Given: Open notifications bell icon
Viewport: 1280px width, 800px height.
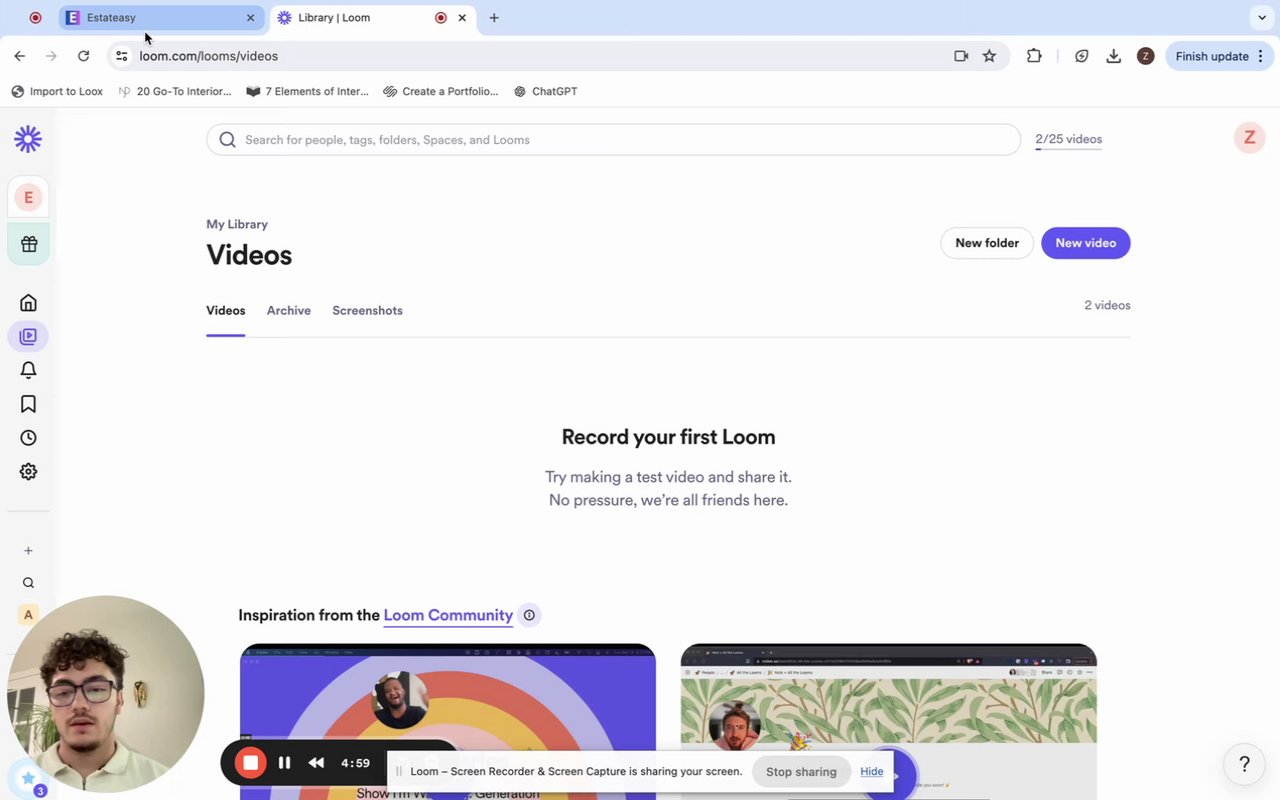Looking at the screenshot, I should [x=28, y=370].
